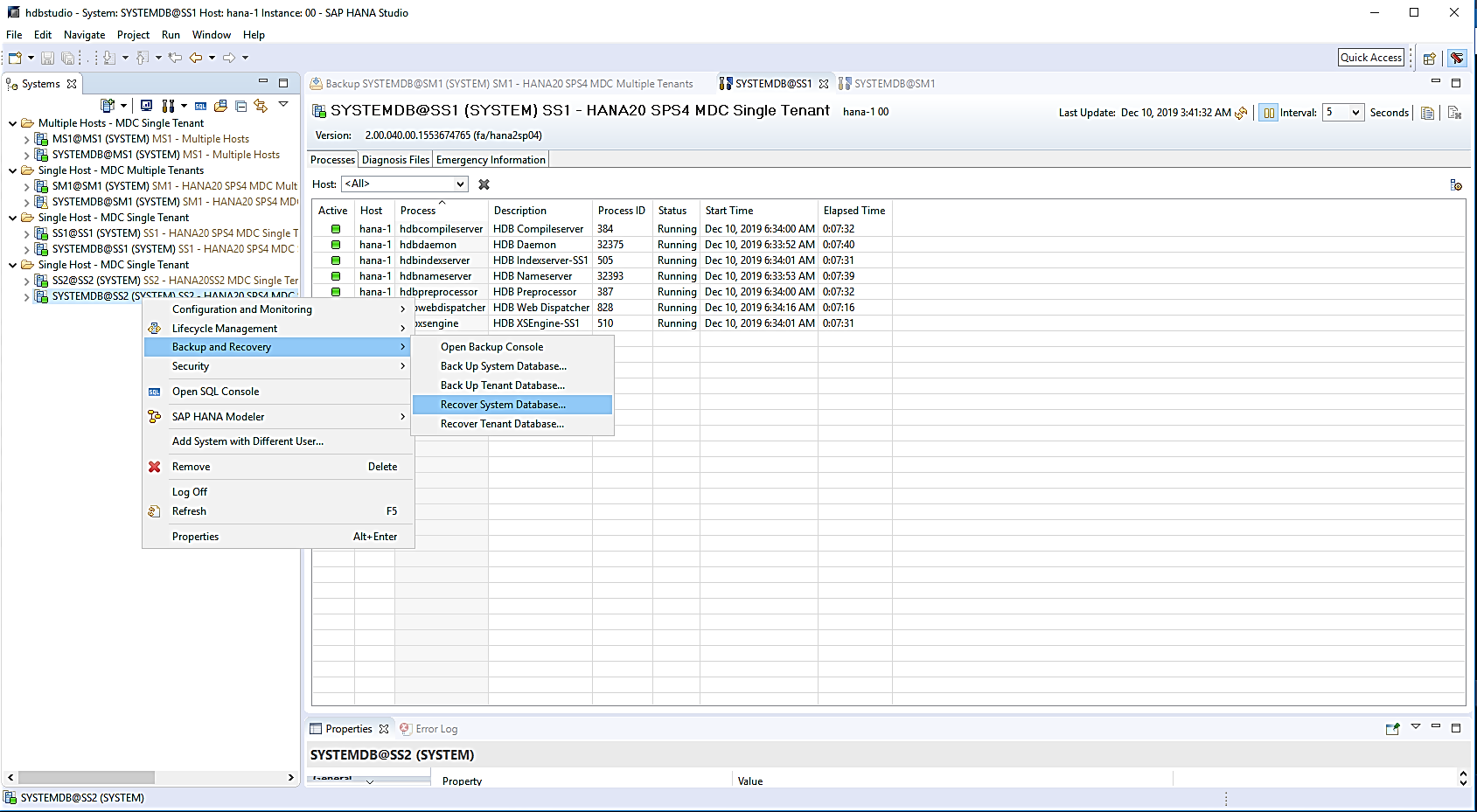The image size is (1477, 812).
Task: Click the Administration monitor icon in Systems toolbar
Action: tap(146, 106)
